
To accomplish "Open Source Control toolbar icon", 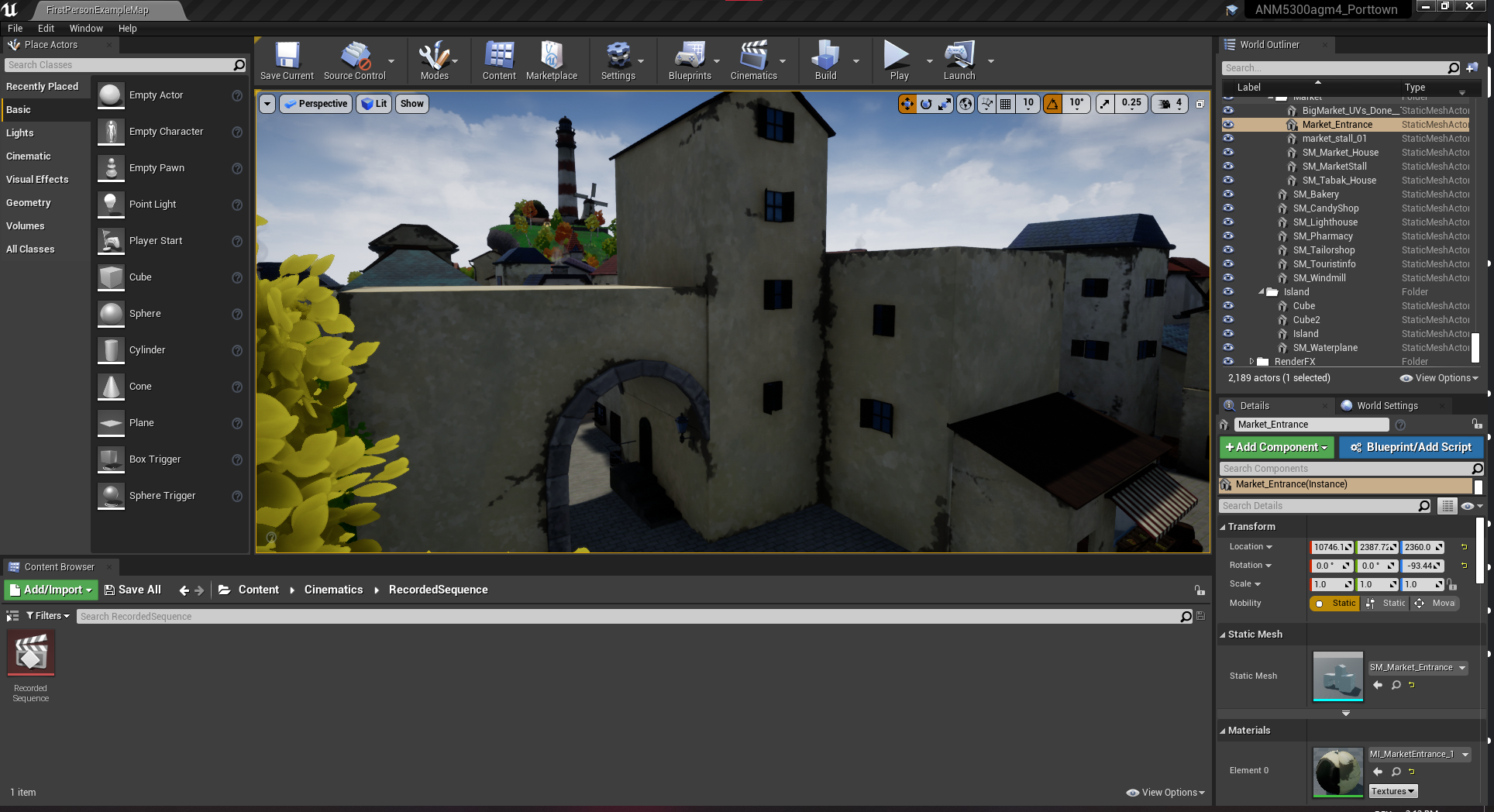I will coord(355,60).
